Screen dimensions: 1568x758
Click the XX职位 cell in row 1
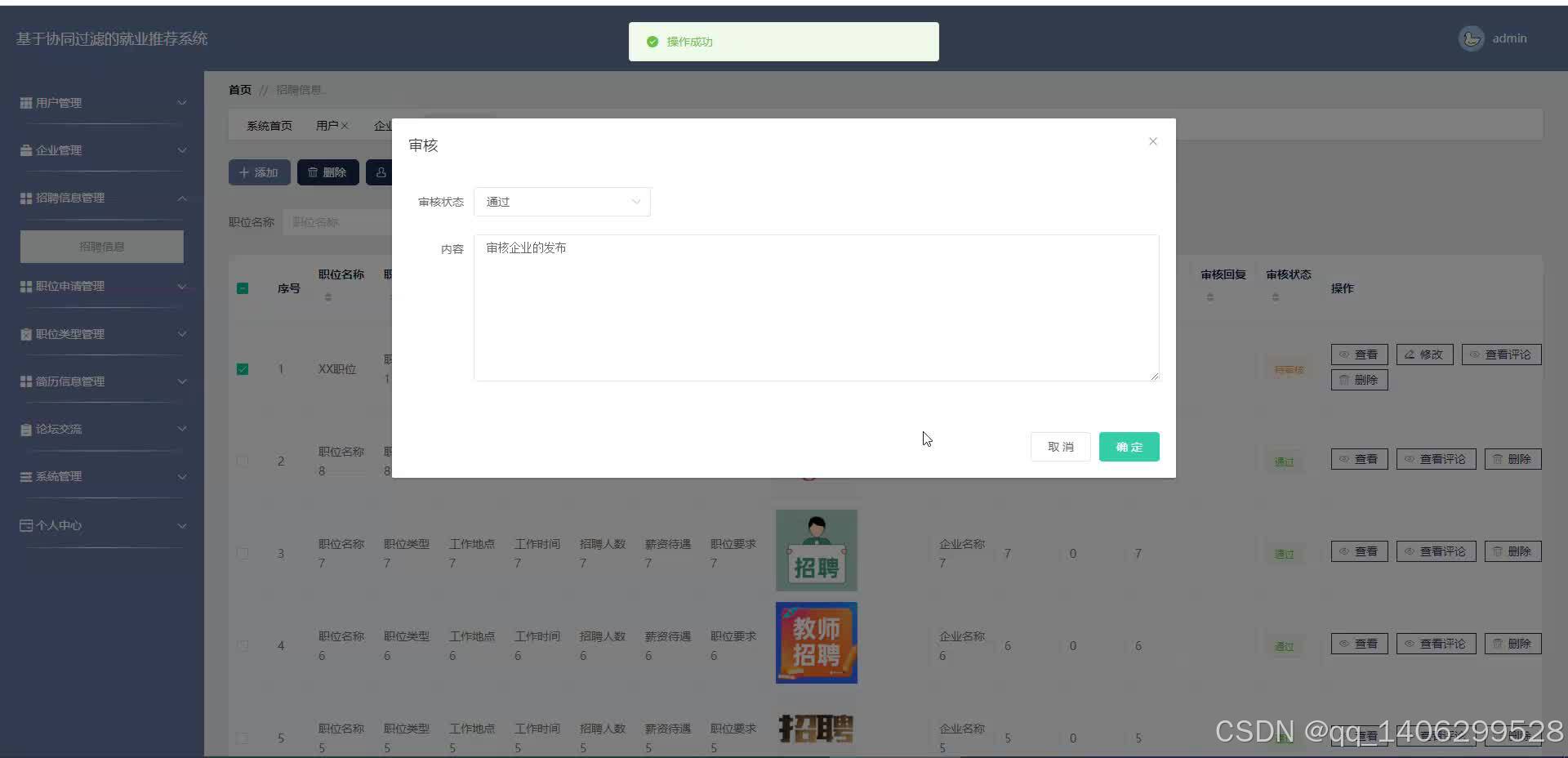[337, 369]
